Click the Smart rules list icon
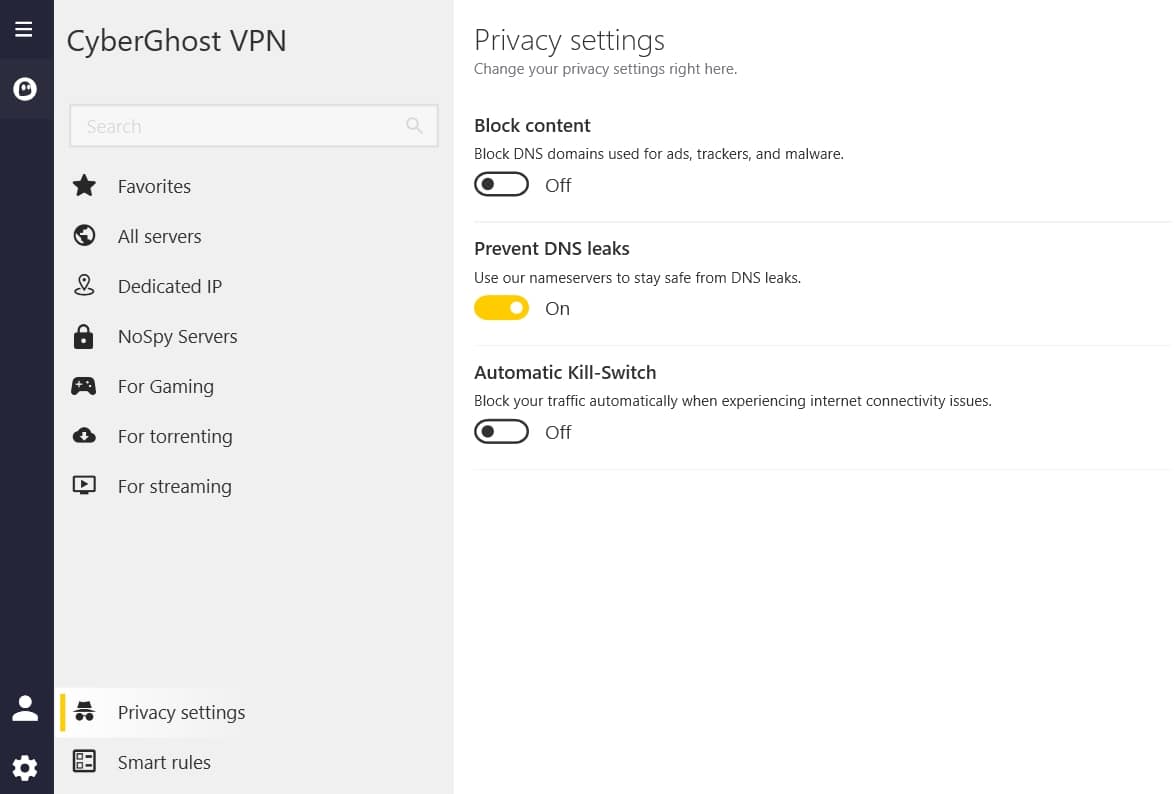Screen dimensions: 1174x794 (84, 761)
